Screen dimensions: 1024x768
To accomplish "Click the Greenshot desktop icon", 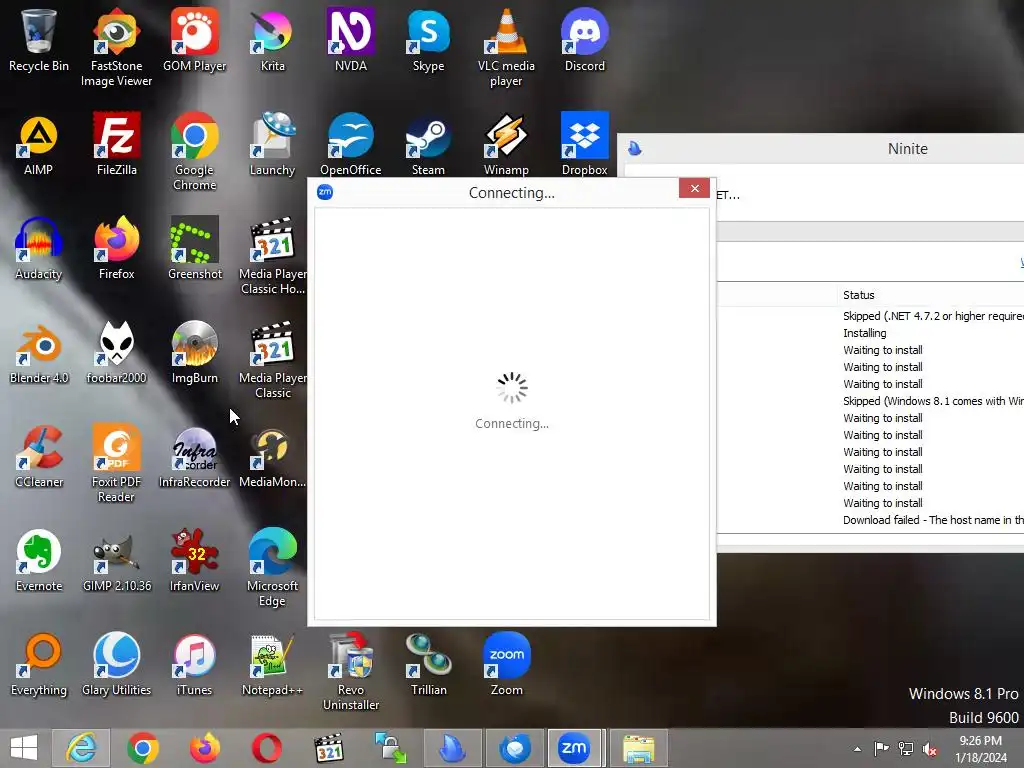I will pyautogui.click(x=195, y=248).
